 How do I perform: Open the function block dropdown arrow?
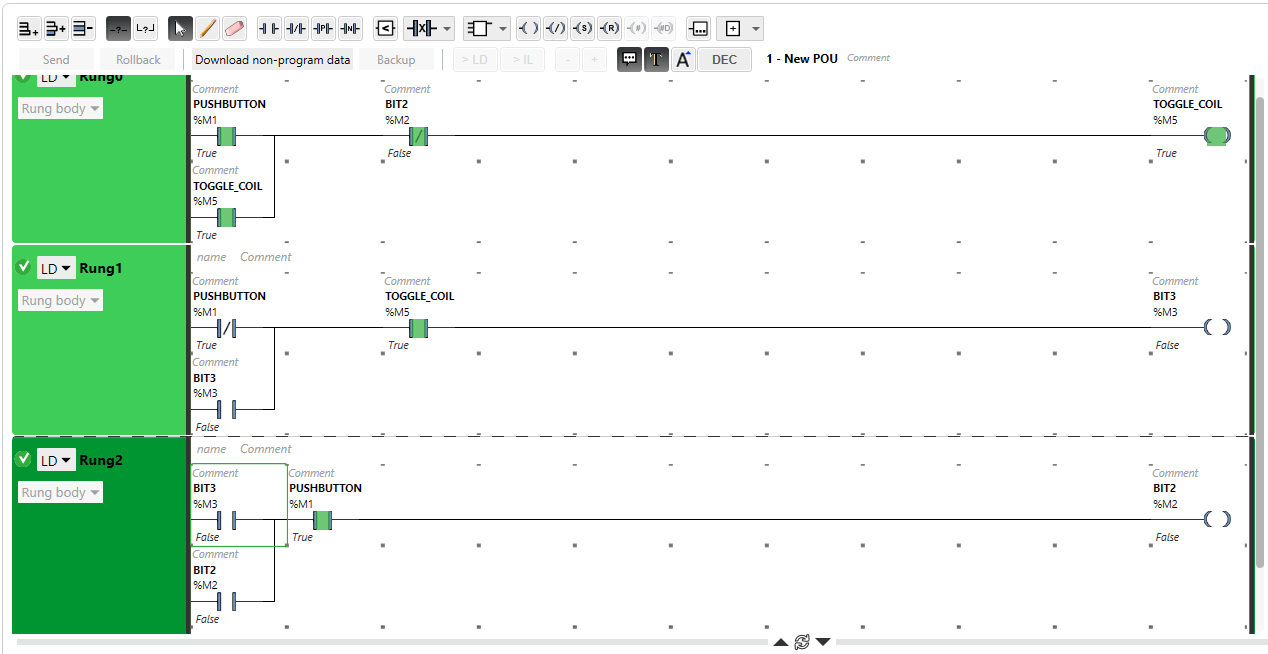[503, 29]
